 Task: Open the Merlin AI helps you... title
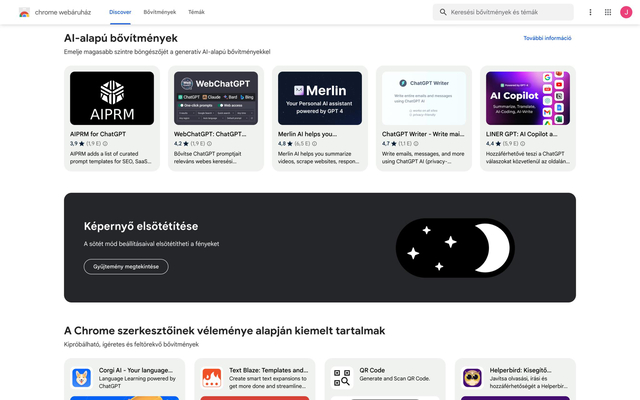tap(307, 134)
